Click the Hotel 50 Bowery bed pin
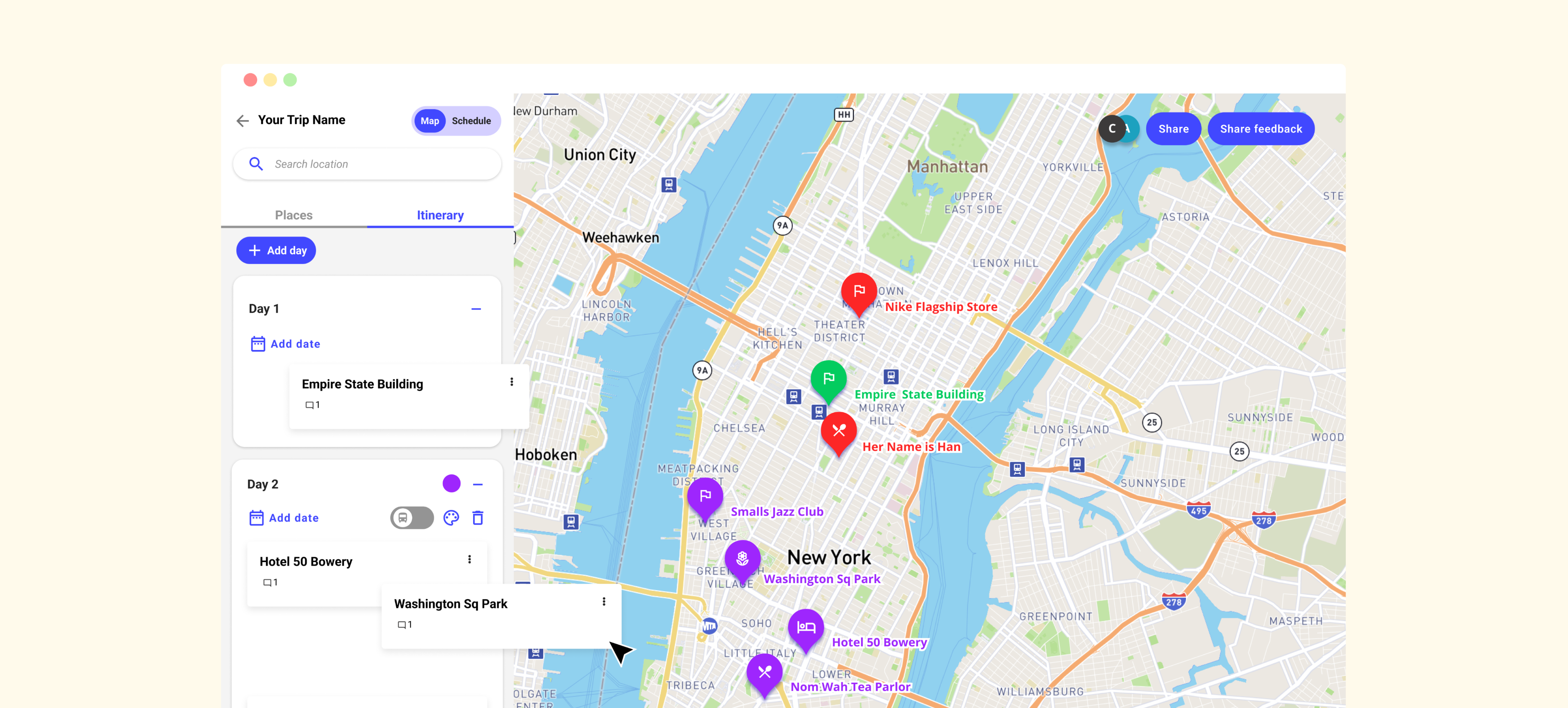Screen dimensions: 1568x708 806,628
